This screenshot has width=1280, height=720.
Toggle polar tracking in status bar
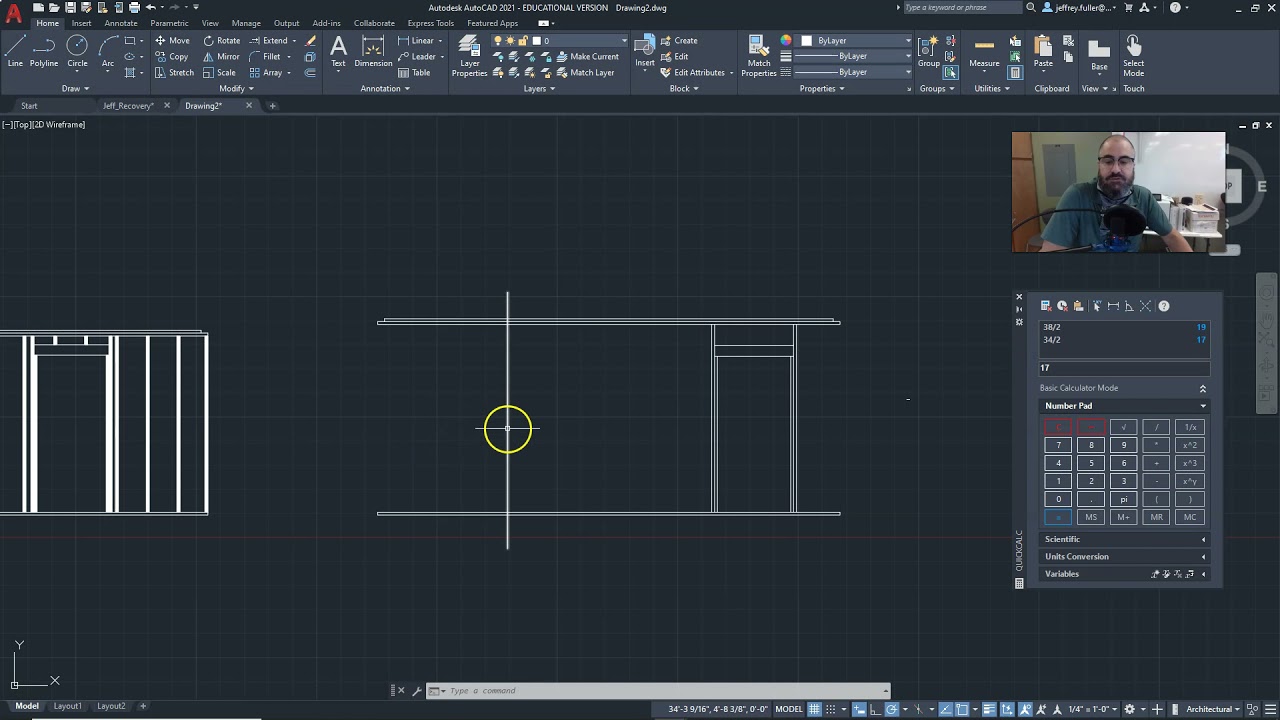892,709
